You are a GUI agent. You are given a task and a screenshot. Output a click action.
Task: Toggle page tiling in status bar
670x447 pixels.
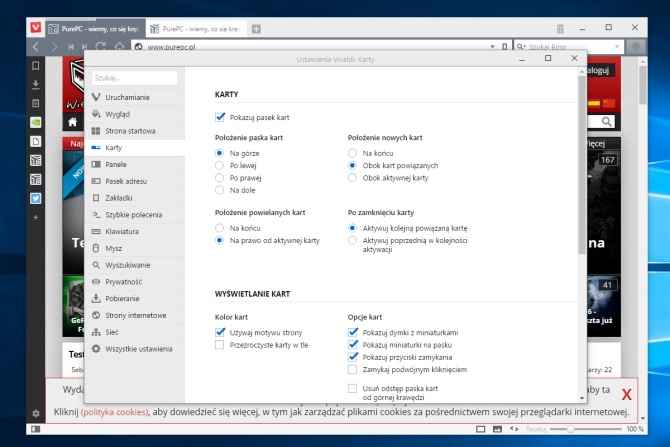(481, 429)
